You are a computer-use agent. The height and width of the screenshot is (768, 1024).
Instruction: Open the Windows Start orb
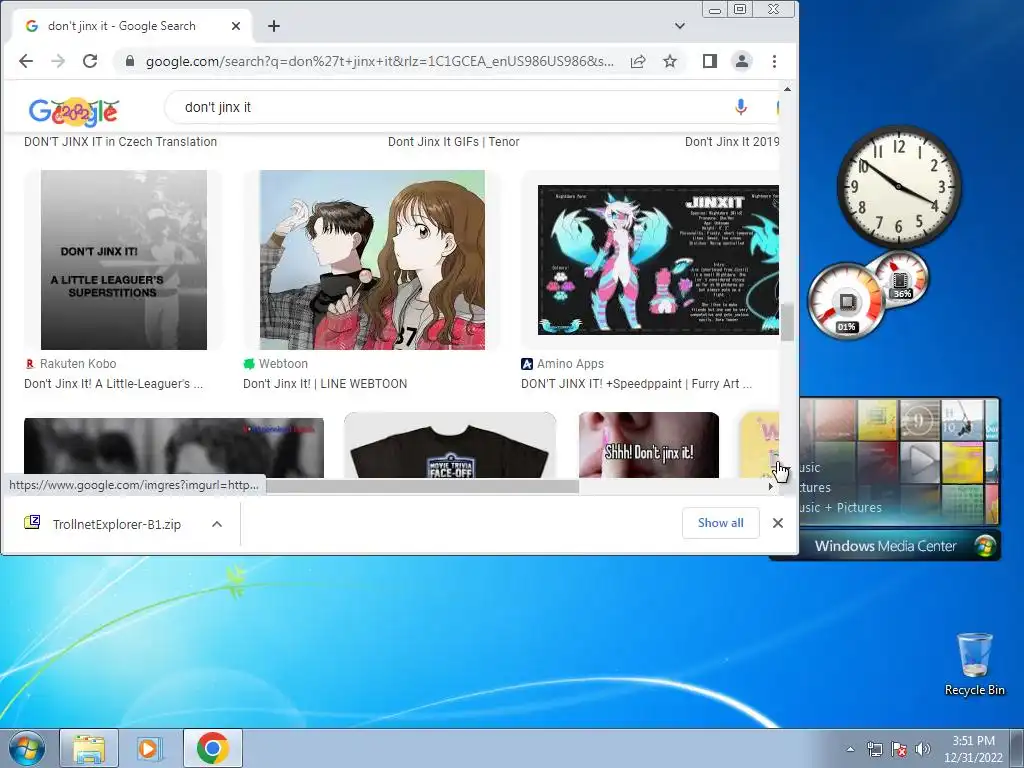(x=27, y=748)
